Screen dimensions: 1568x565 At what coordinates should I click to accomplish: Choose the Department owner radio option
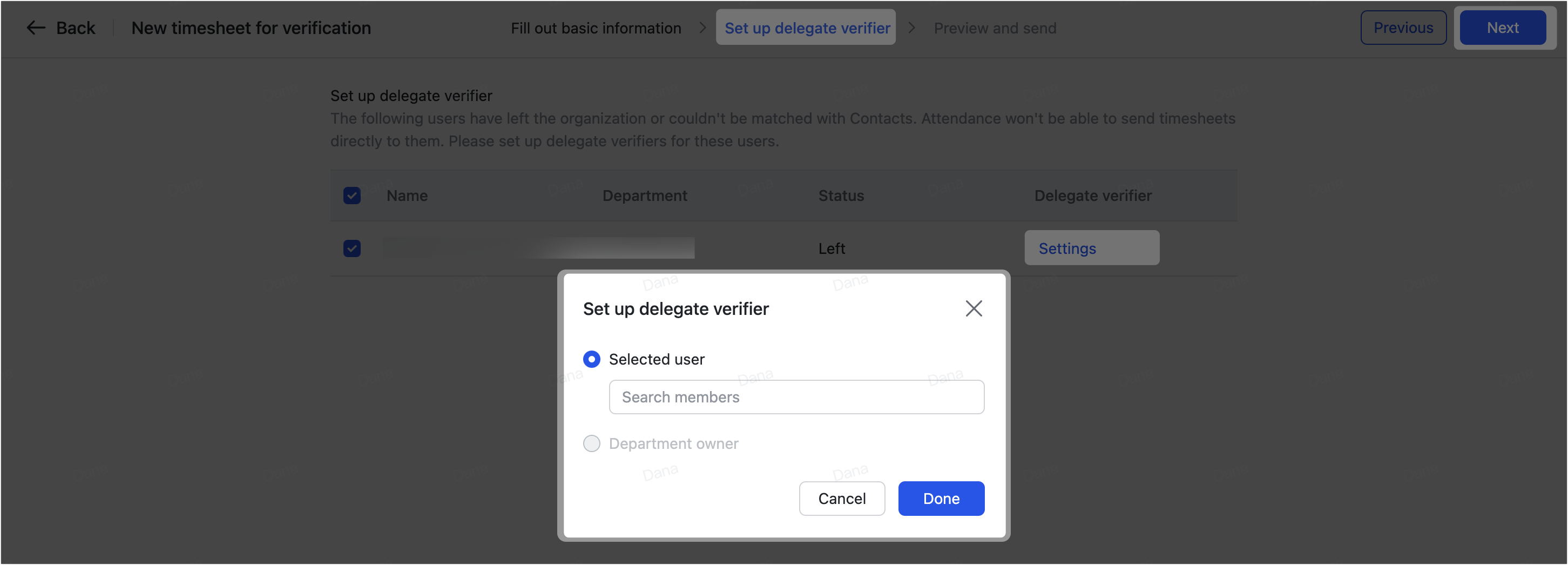(591, 444)
